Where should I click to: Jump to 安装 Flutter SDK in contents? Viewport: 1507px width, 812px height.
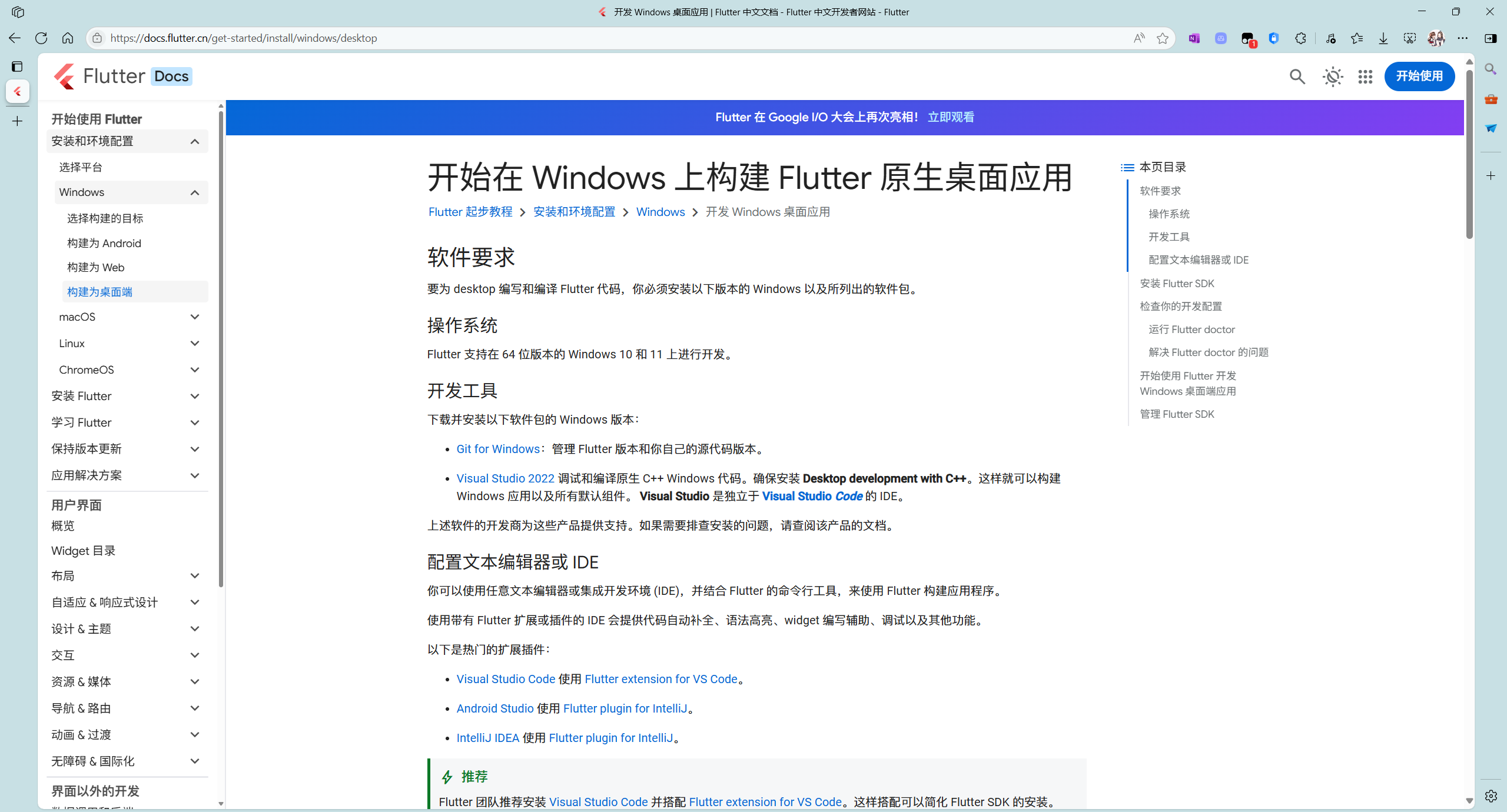(1177, 284)
